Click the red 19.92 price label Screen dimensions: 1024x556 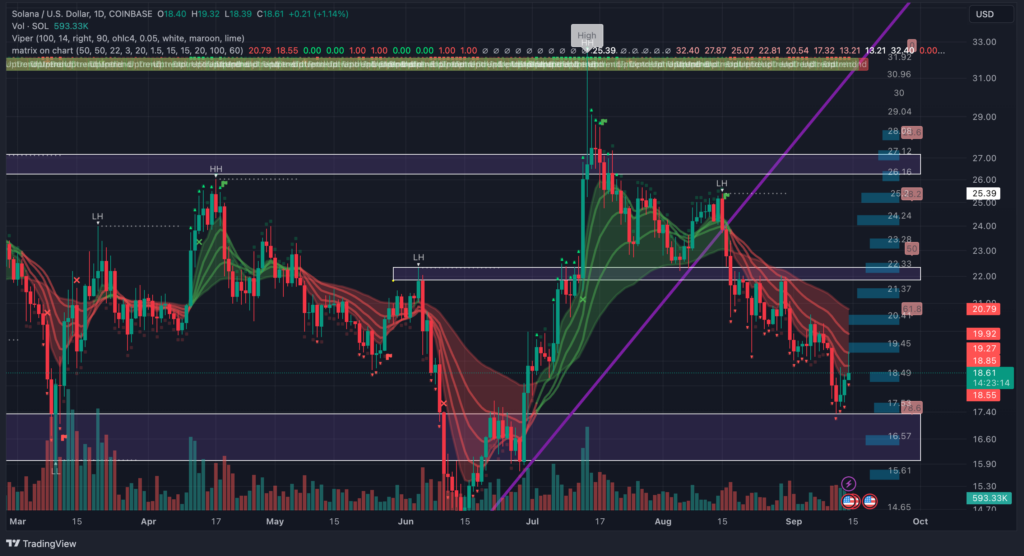tap(984, 334)
